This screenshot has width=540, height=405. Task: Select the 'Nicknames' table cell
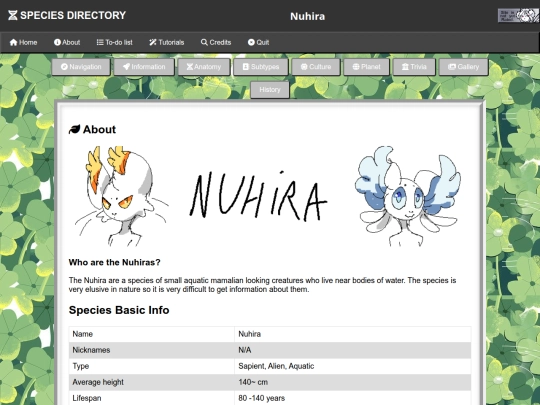click(x=152, y=350)
